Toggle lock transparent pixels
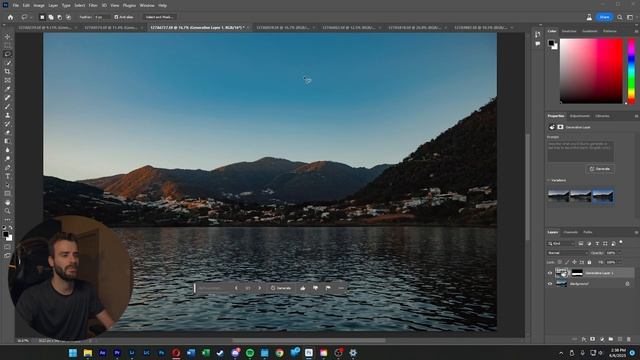640x360 pixels. [x=560, y=262]
